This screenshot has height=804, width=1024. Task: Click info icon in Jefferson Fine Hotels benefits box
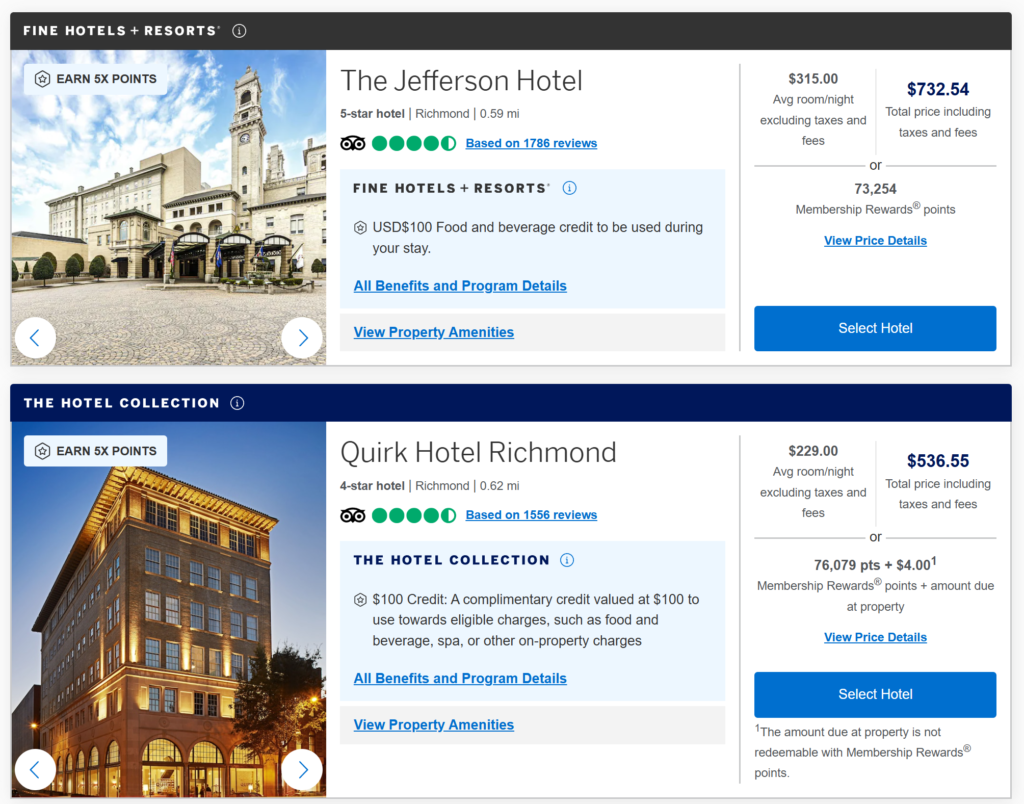569,188
